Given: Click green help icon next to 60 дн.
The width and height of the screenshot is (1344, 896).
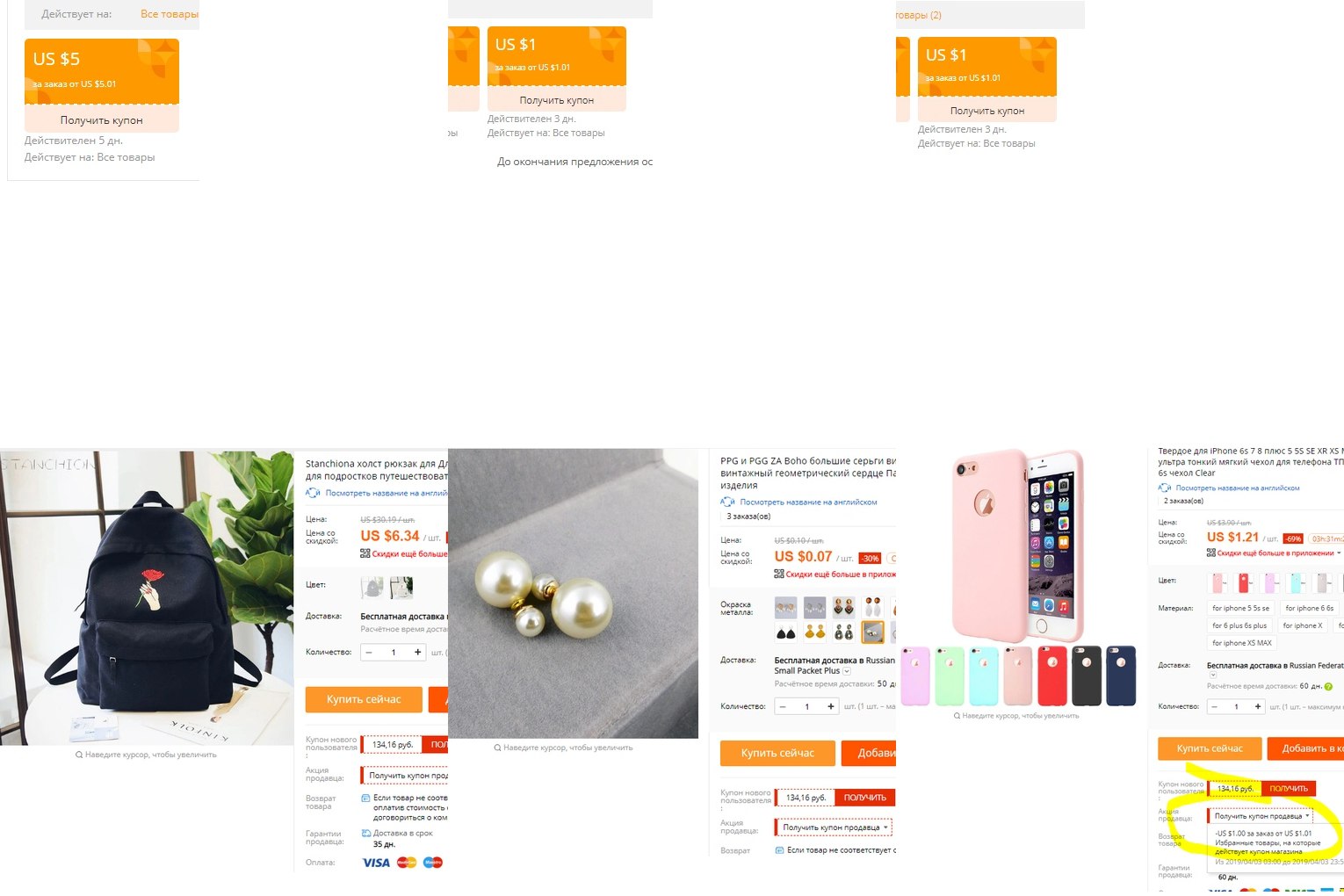Looking at the screenshot, I should (x=1328, y=686).
